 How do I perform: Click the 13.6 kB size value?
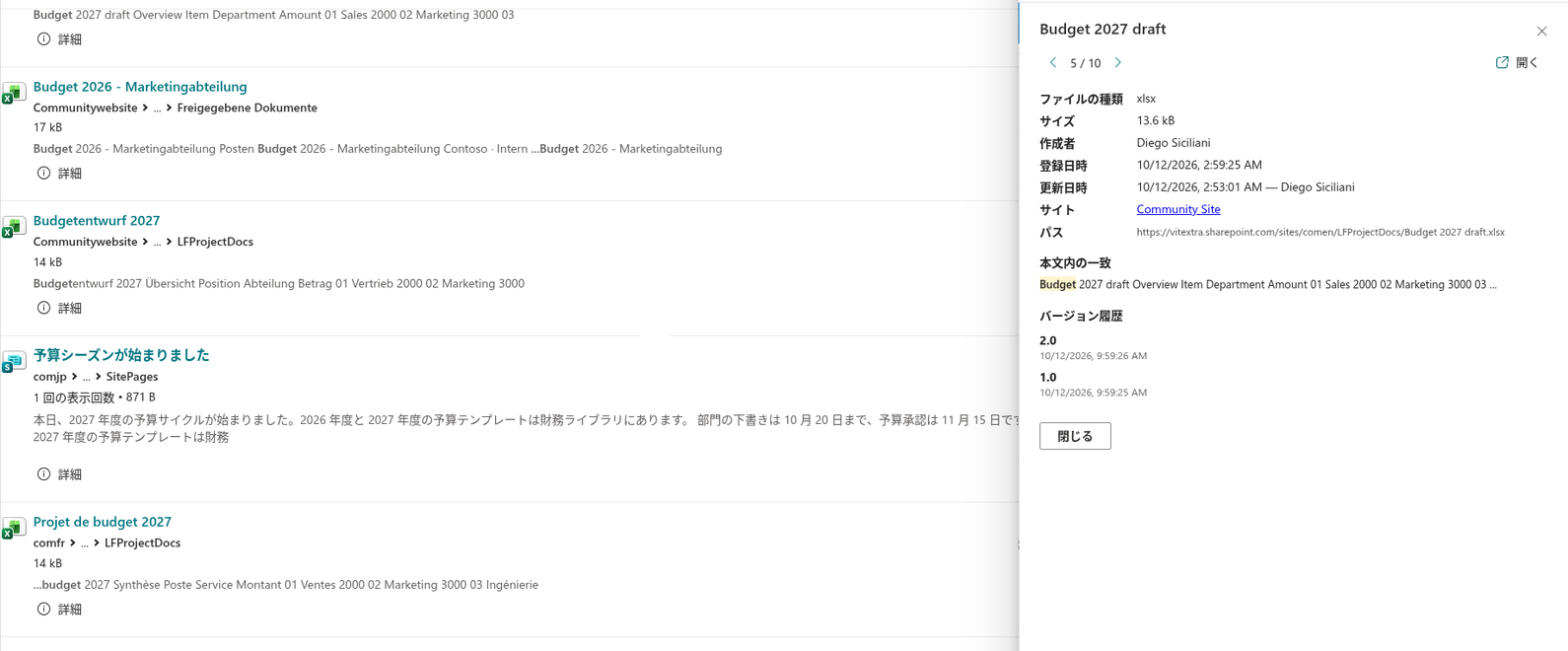click(x=1156, y=120)
